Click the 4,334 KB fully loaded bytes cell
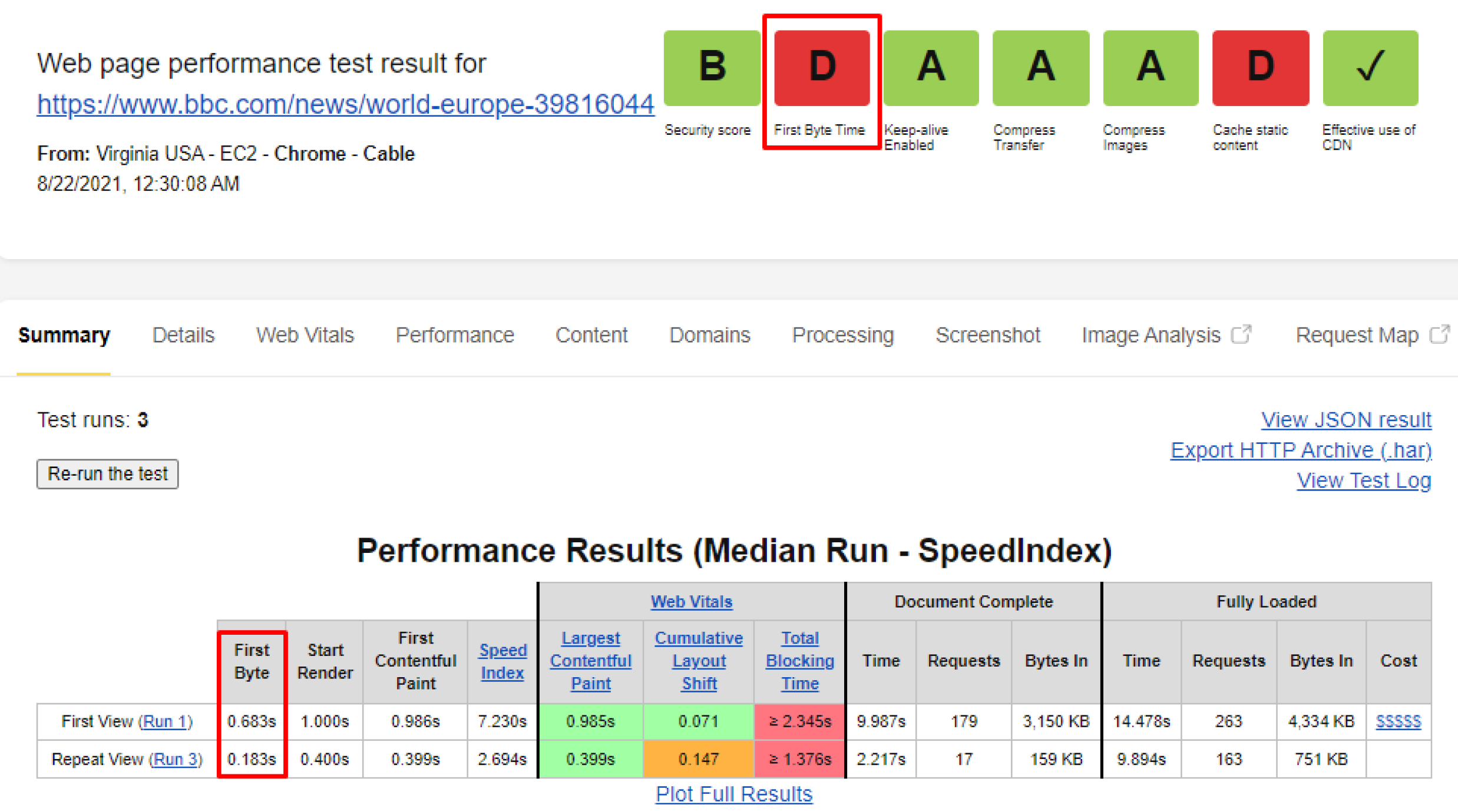1458x812 pixels. tap(1321, 721)
